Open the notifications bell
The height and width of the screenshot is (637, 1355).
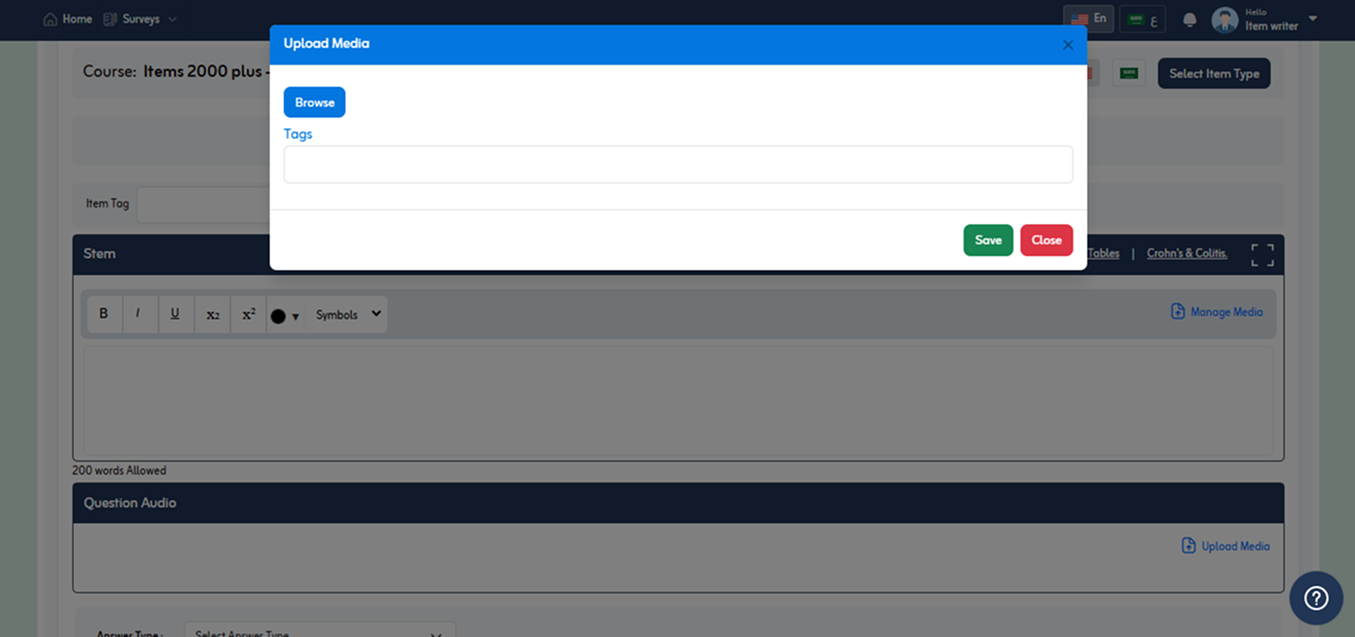point(1190,20)
